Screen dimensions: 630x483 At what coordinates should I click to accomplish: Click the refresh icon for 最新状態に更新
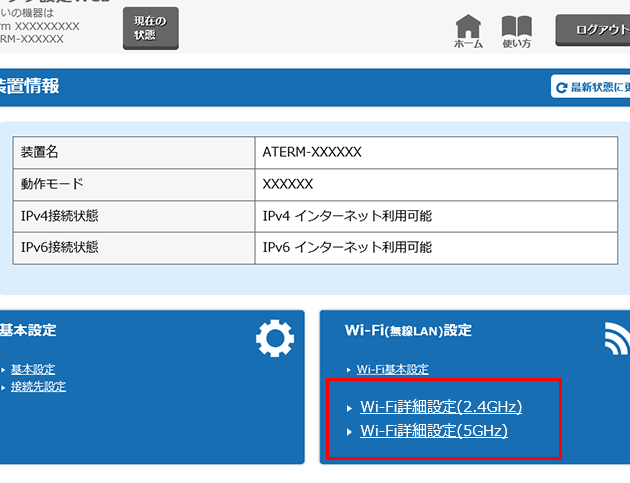[x=562, y=88]
